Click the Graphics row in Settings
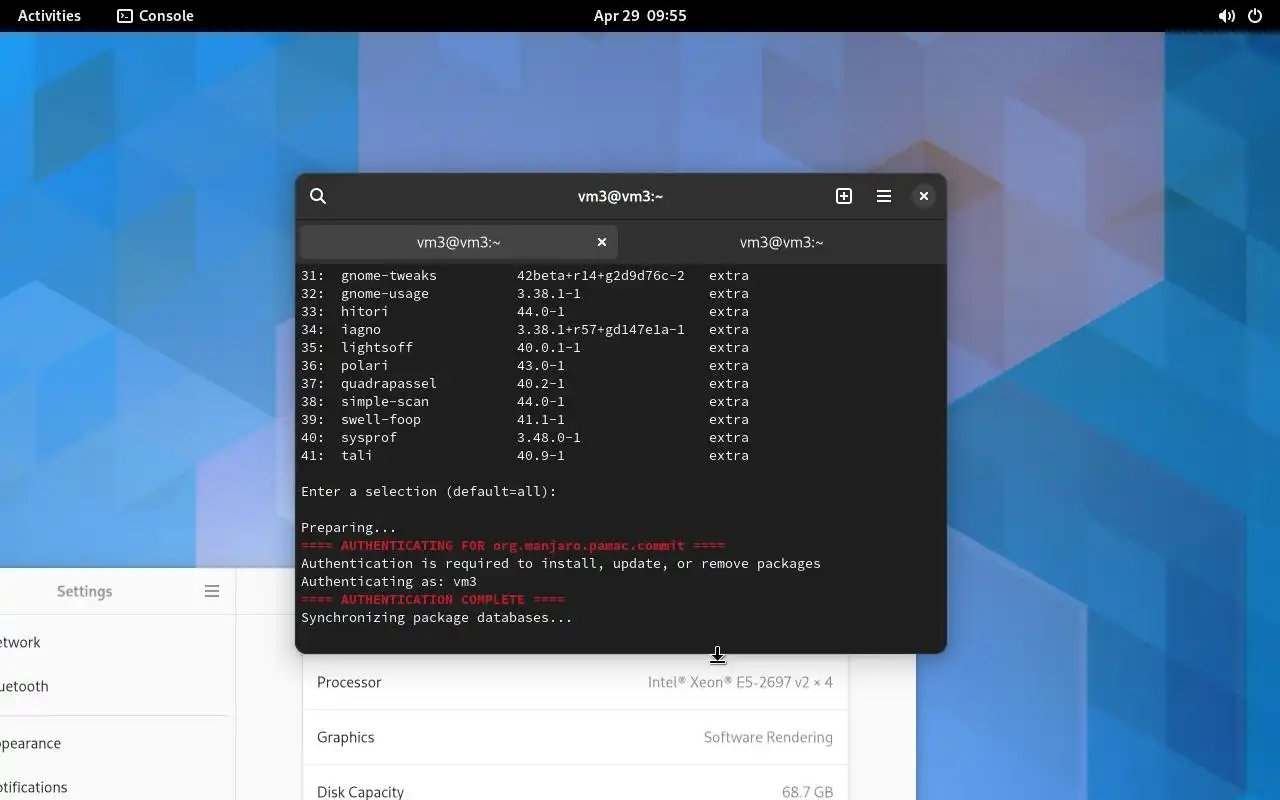The width and height of the screenshot is (1280, 800). (x=575, y=737)
